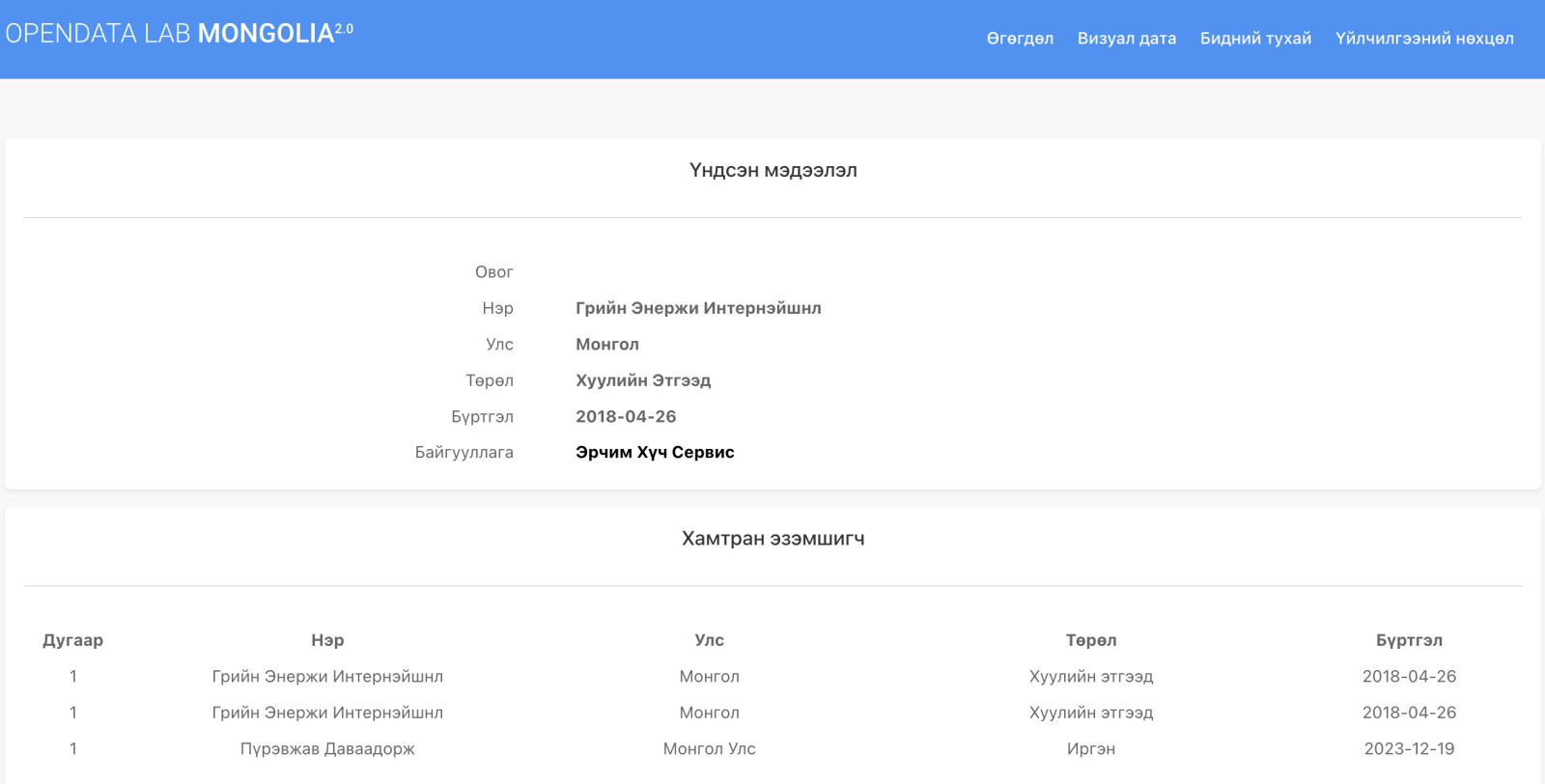Click first Грийн Энержи Интернэйшнл table row name
1545x784 pixels.
(x=327, y=677)
